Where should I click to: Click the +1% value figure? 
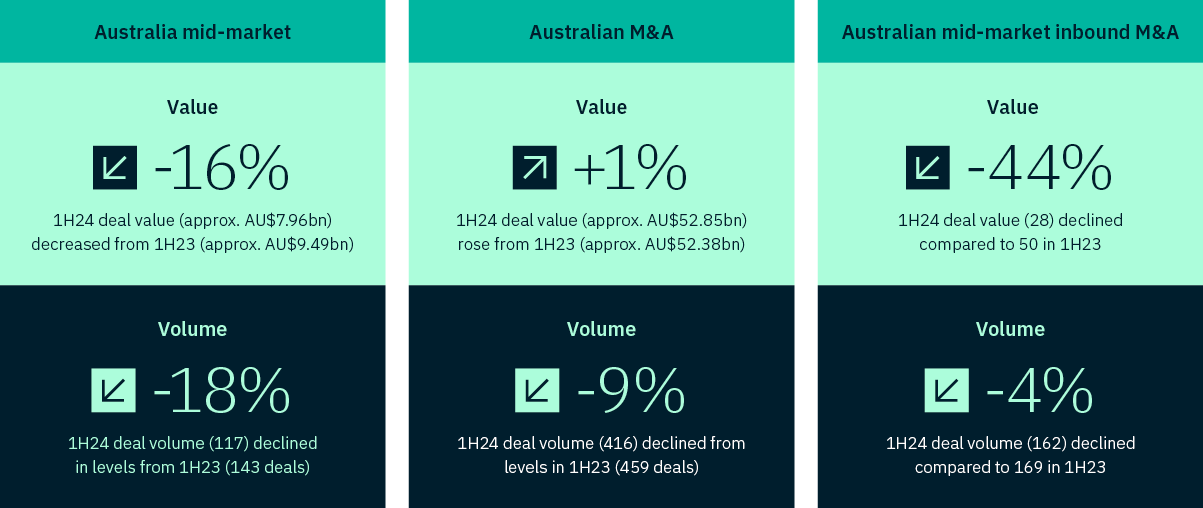pyautogui.click(x=630, y=168)
